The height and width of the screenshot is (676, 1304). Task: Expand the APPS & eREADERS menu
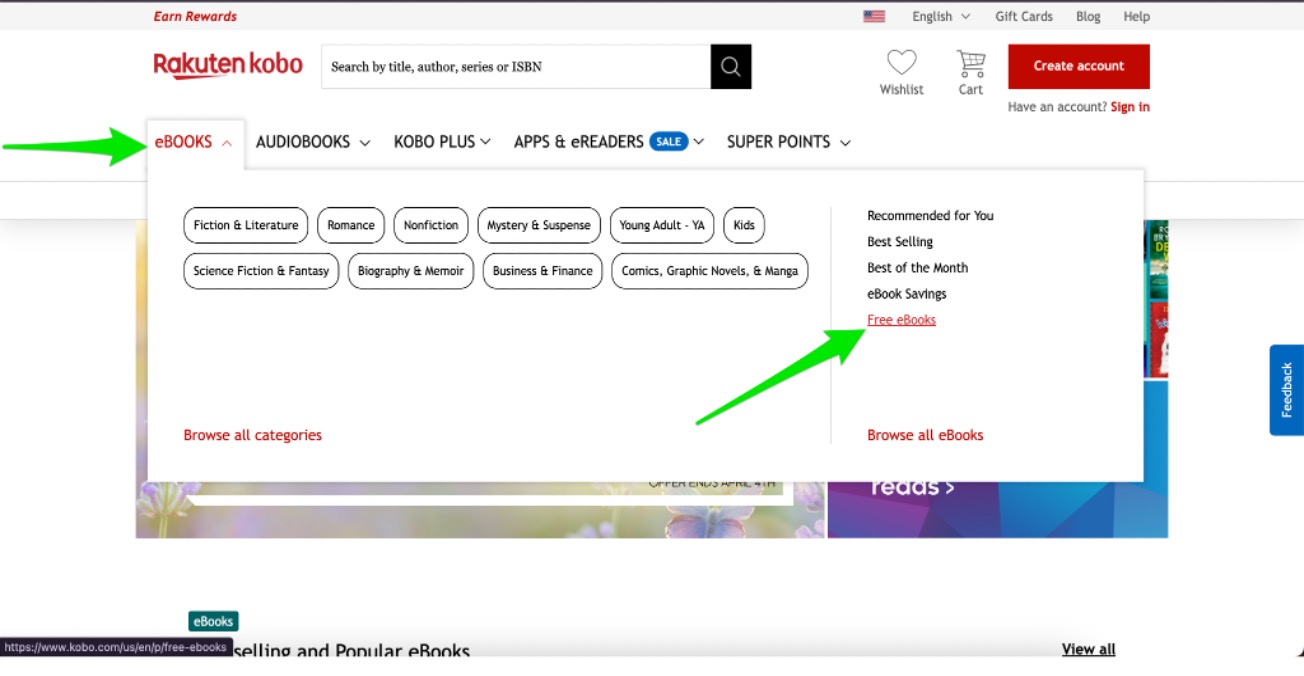point(609,142)
